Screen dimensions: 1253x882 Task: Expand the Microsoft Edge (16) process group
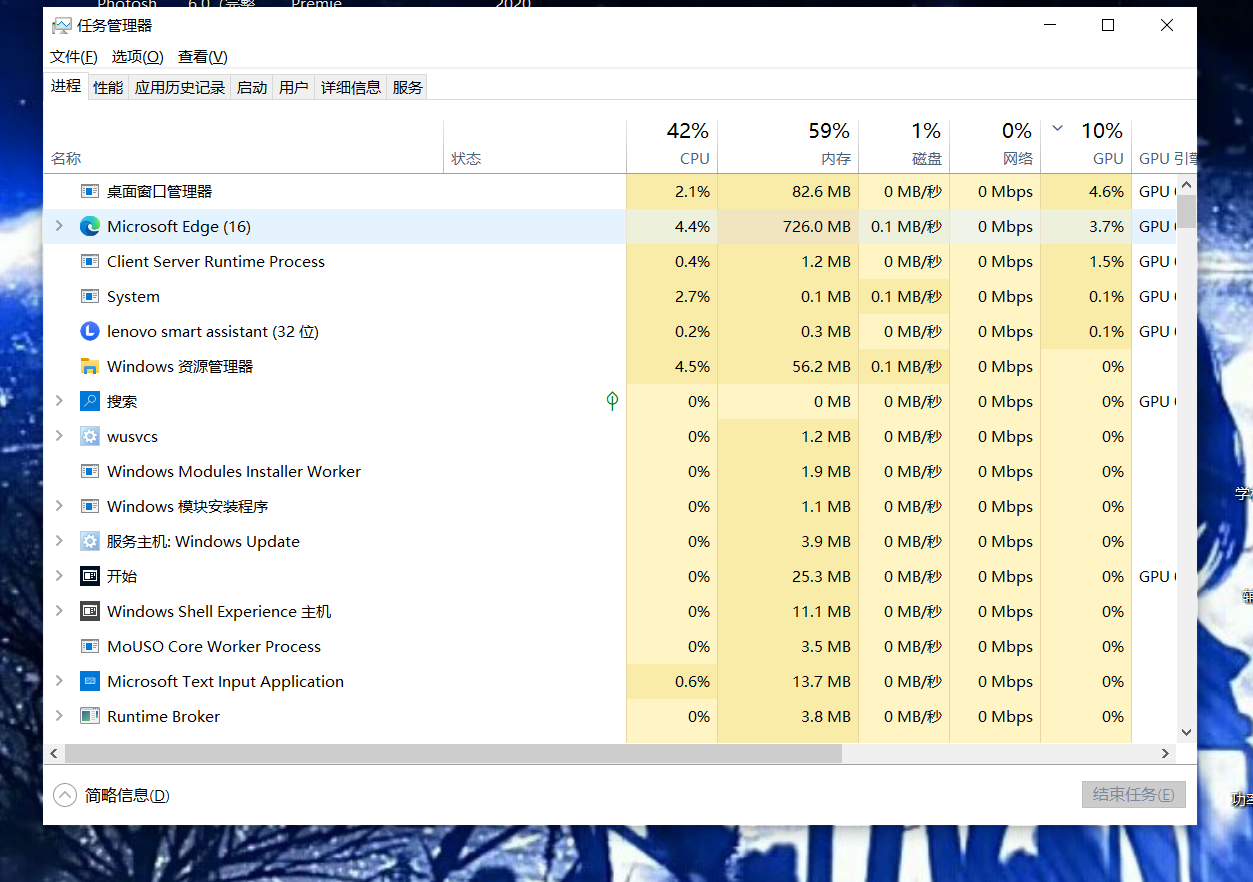[59, 226]
